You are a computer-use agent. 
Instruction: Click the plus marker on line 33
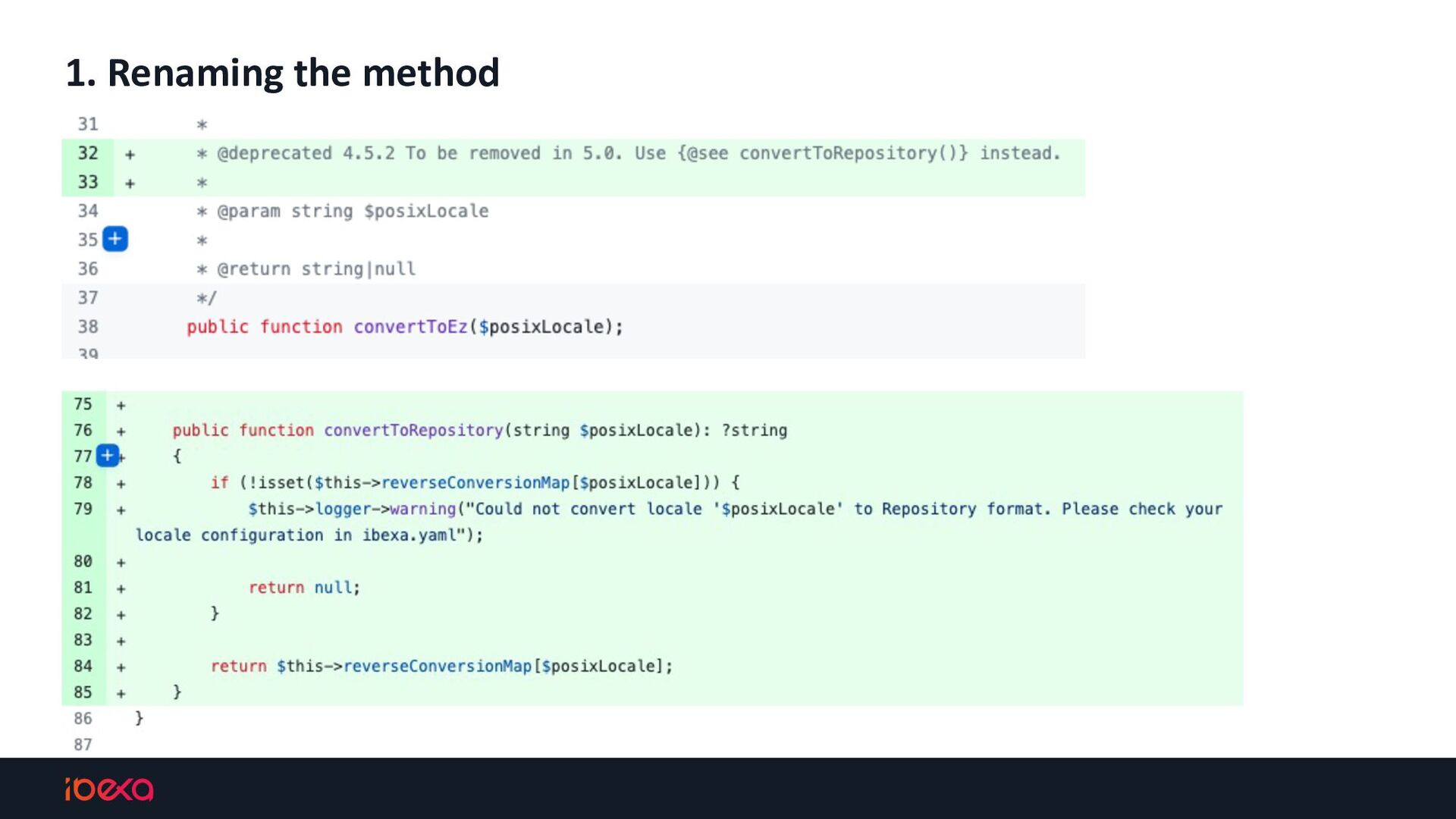tap(130, 184)
